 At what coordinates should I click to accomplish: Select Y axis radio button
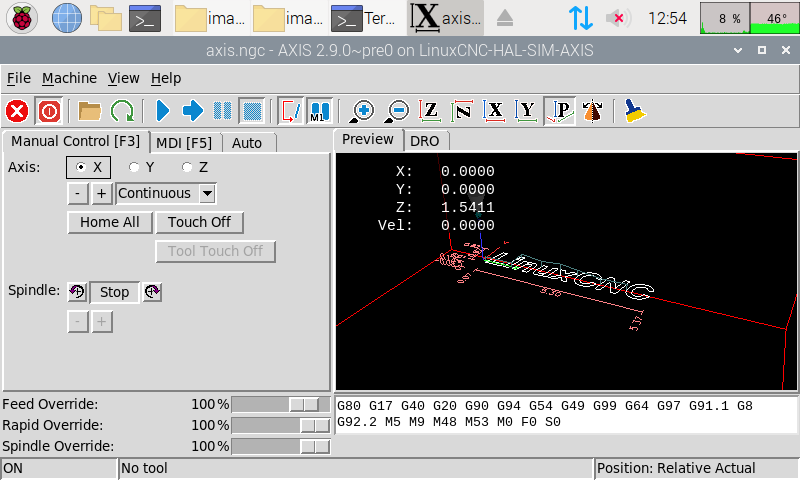coord(141,167)
